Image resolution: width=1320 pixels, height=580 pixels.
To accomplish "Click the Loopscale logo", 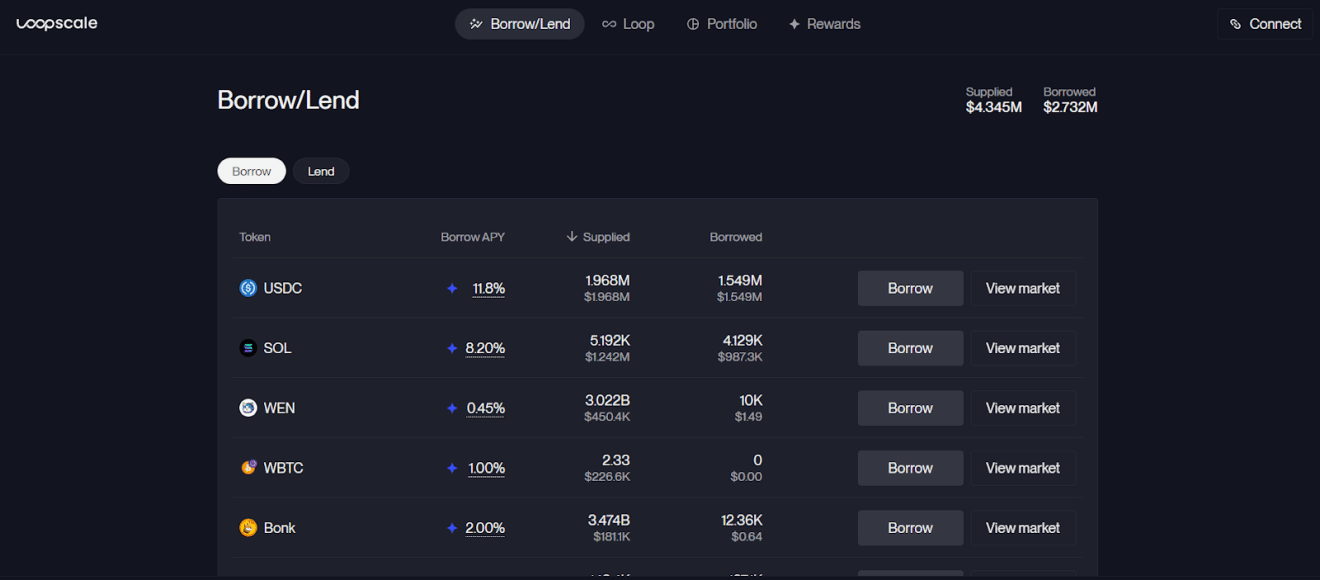I will [x=57, y=23].
